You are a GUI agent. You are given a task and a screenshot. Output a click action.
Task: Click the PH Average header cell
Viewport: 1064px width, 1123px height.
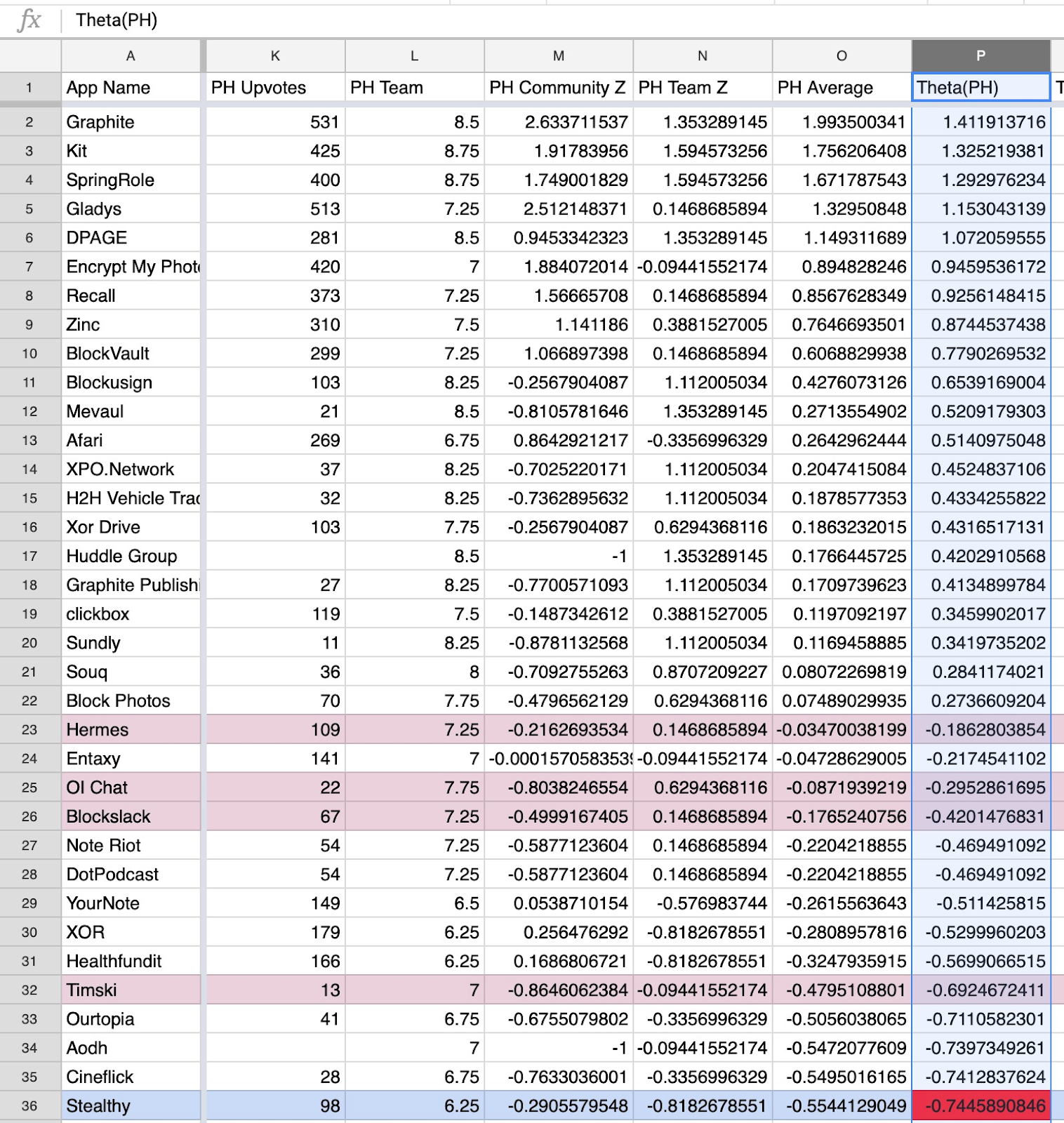(x=842, y=88)
